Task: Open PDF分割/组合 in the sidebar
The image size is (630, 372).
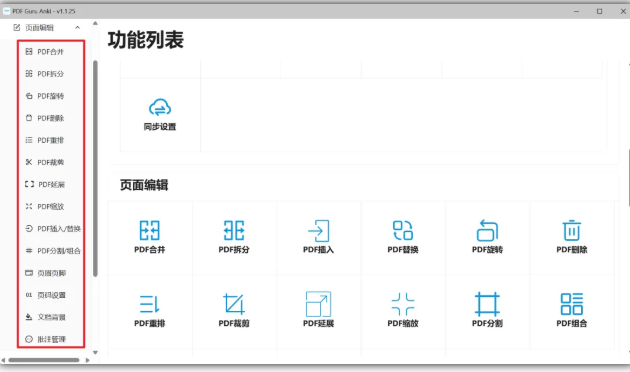Action: tap(53, 251)
